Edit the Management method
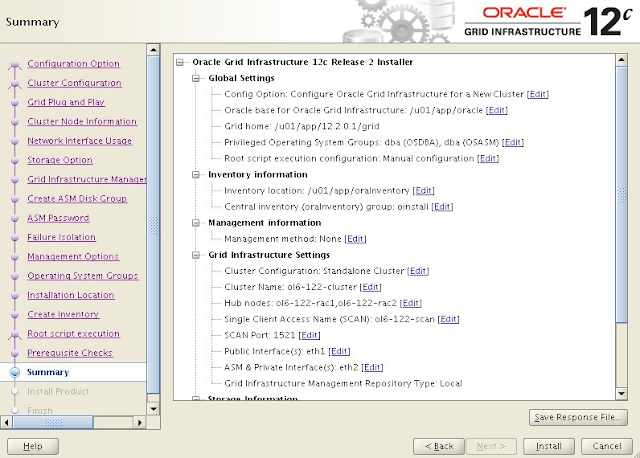The image size is (640, 458). (x=356, y=239)
